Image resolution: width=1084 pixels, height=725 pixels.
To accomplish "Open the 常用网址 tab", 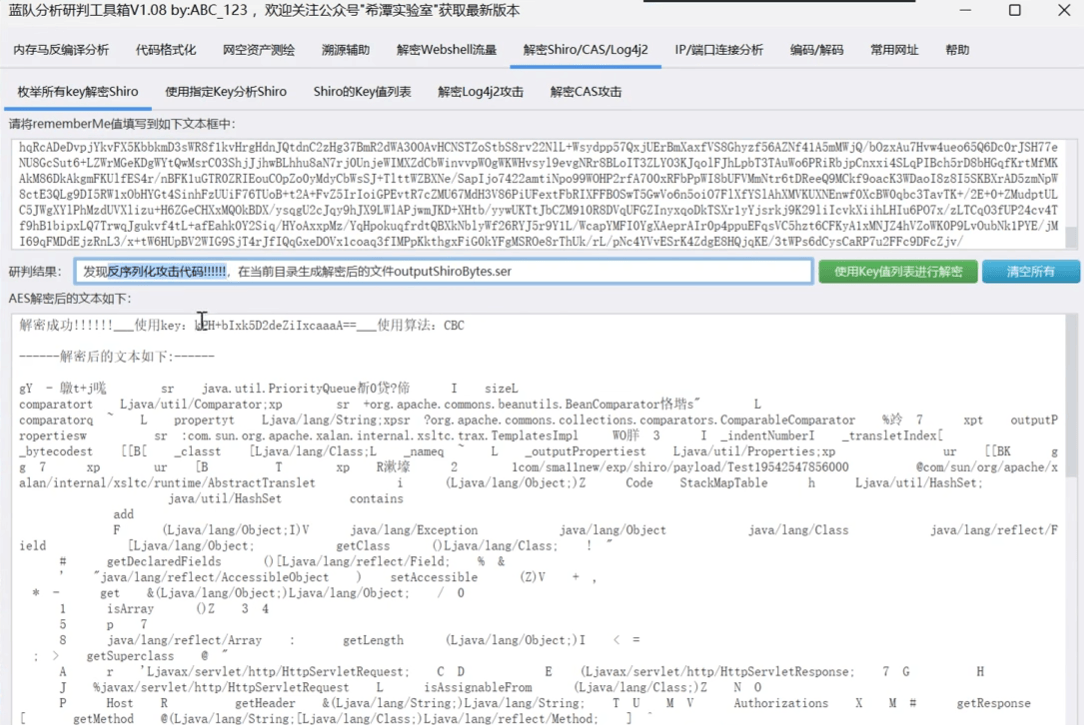I will 895,50.
